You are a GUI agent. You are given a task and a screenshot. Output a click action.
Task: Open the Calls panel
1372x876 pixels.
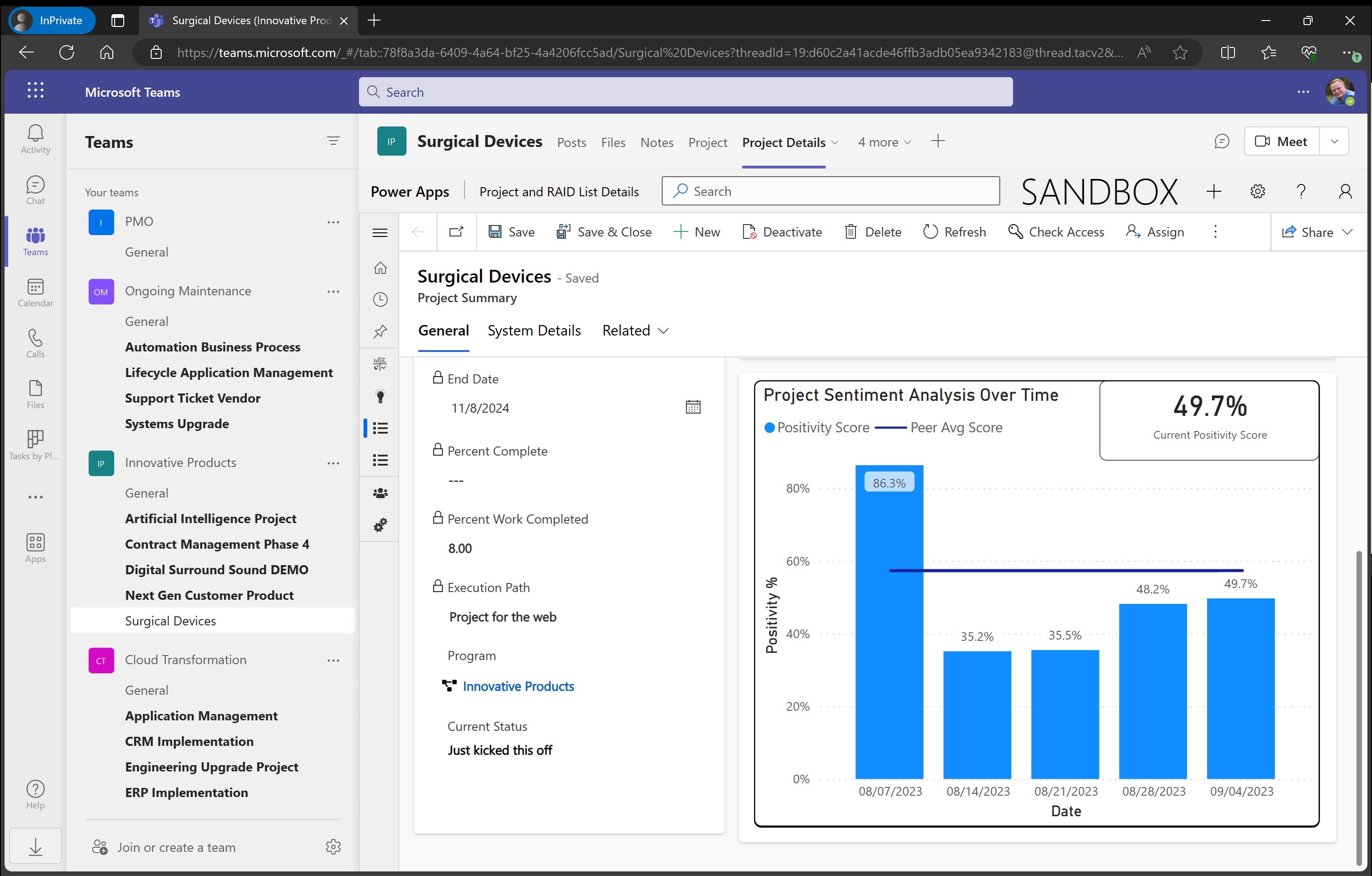pos(35,342)
